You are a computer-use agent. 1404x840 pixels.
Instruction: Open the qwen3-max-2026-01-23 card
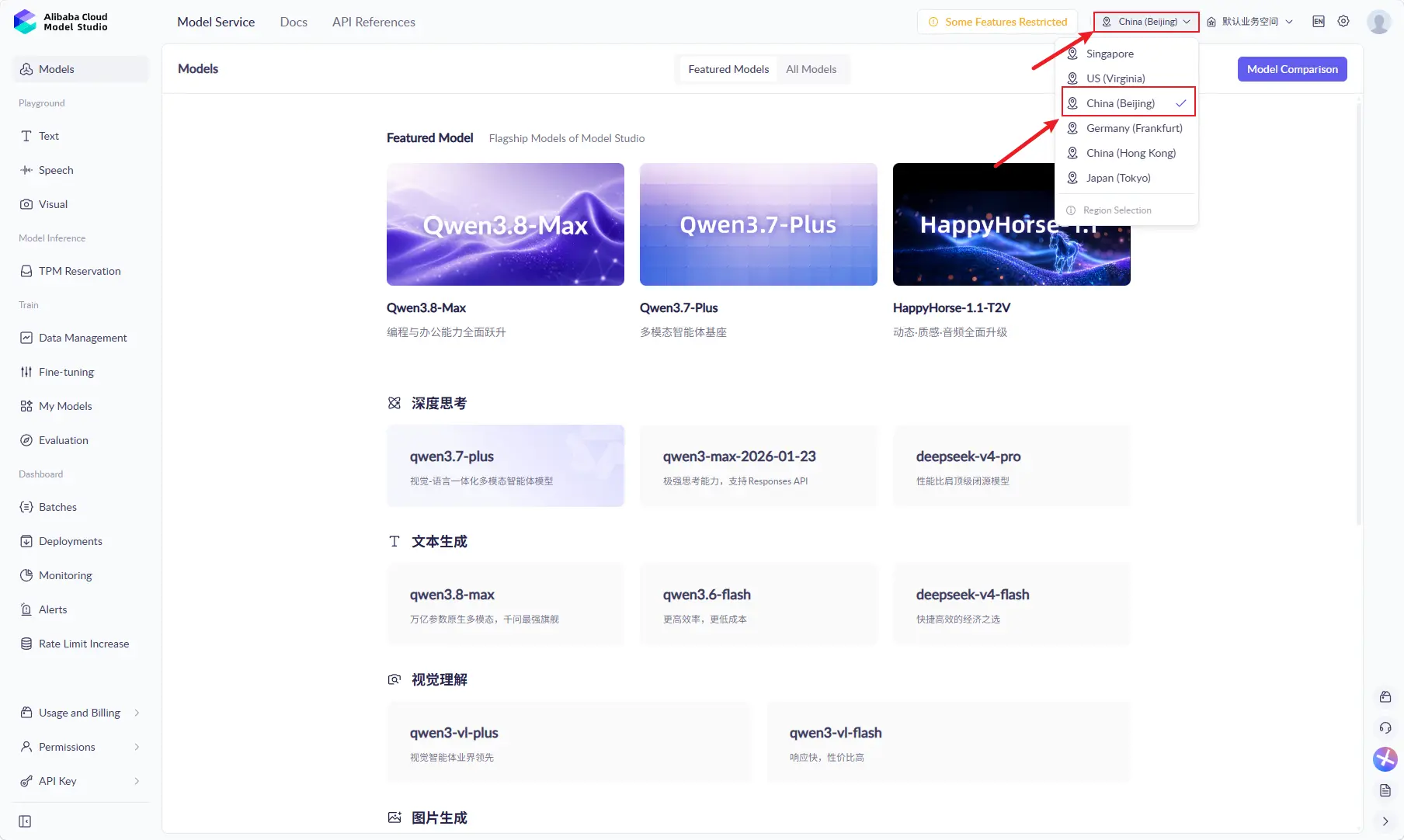(759, 466)
